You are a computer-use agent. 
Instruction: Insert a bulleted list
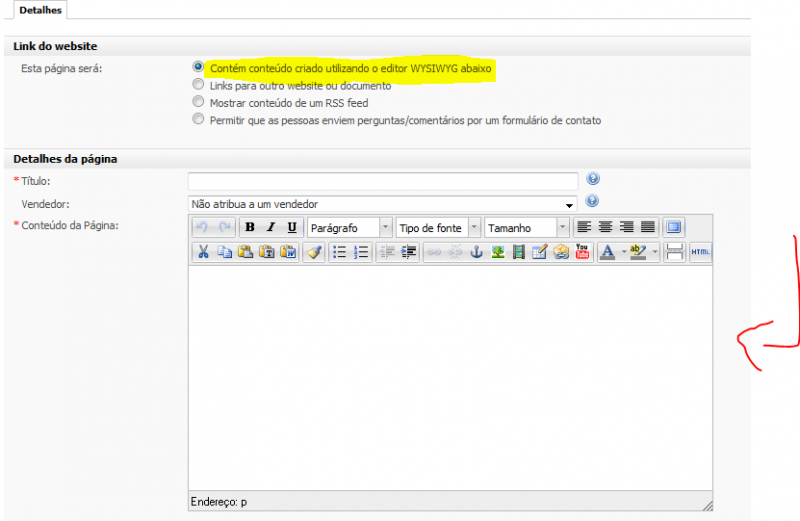(339, 252)
